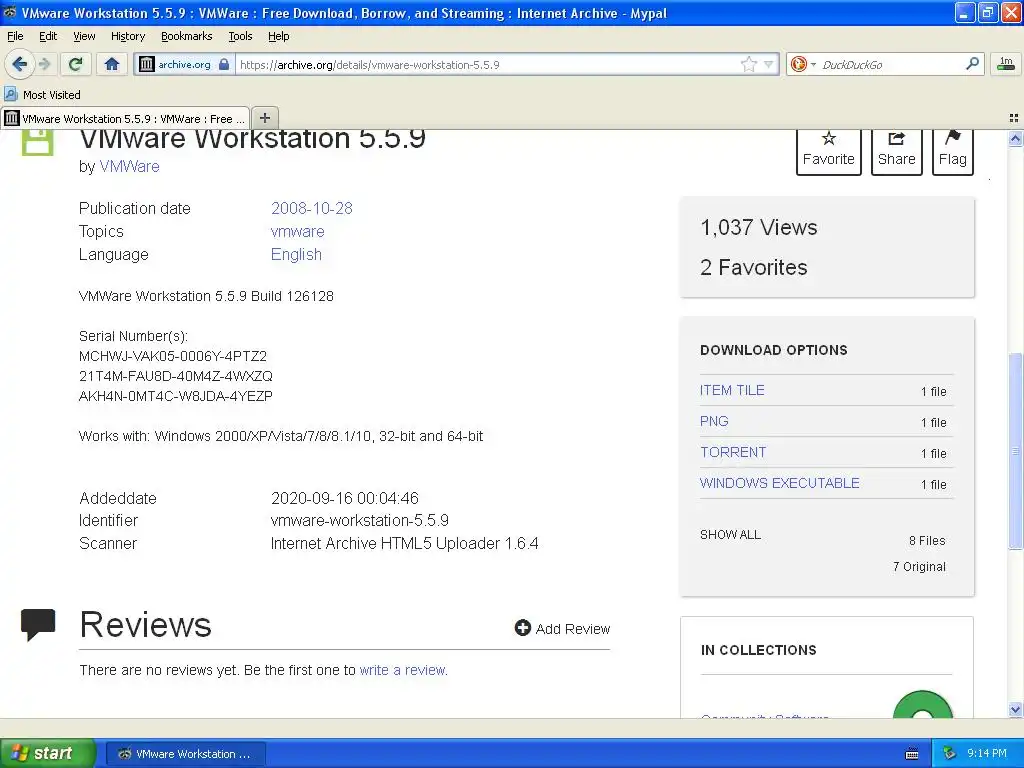Click the identifier vmware-workstation-5.5.9 value
This screenshot has width=1024, height=768.
[359, 520]
